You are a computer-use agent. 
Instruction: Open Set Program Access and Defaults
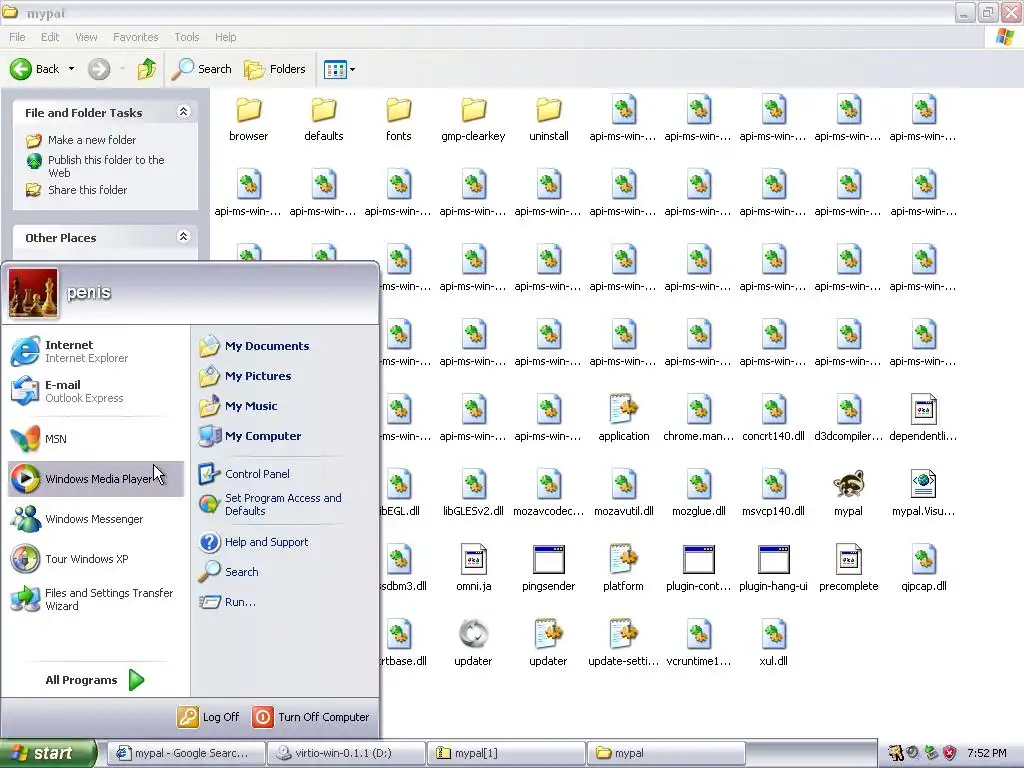(x=270, y=504)
